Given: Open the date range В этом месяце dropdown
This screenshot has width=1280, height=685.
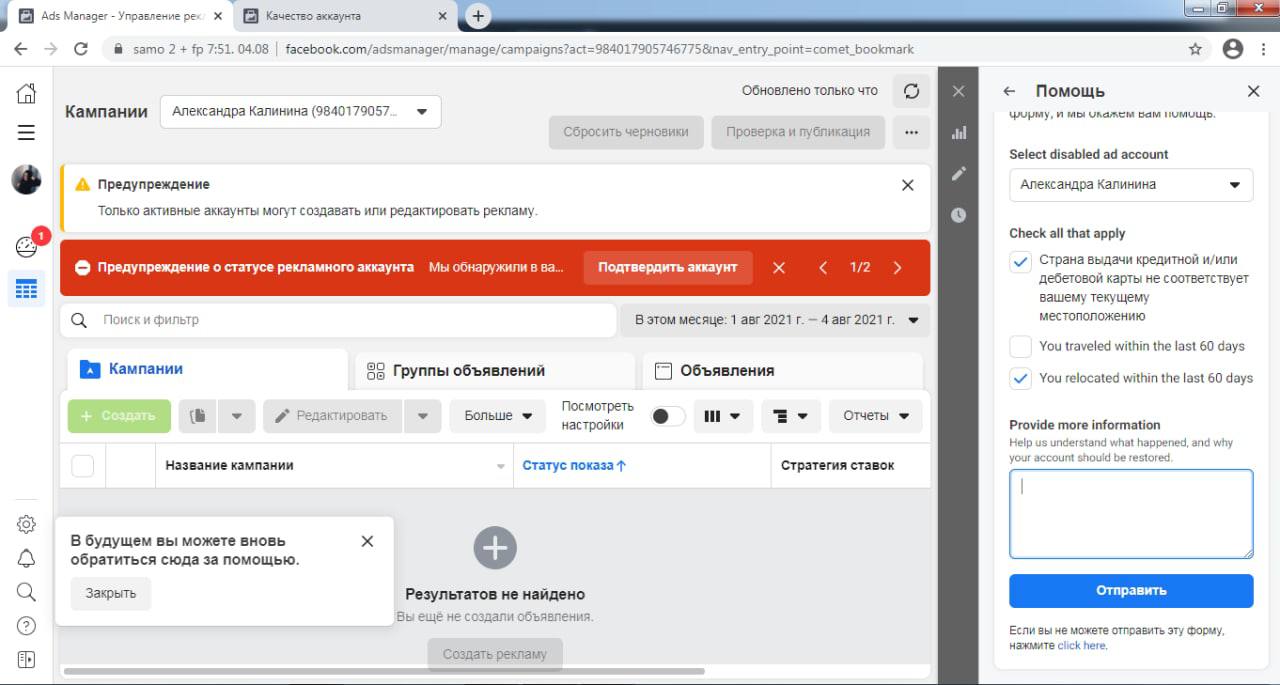Looking at the screenshot, I should coord(775,320).
